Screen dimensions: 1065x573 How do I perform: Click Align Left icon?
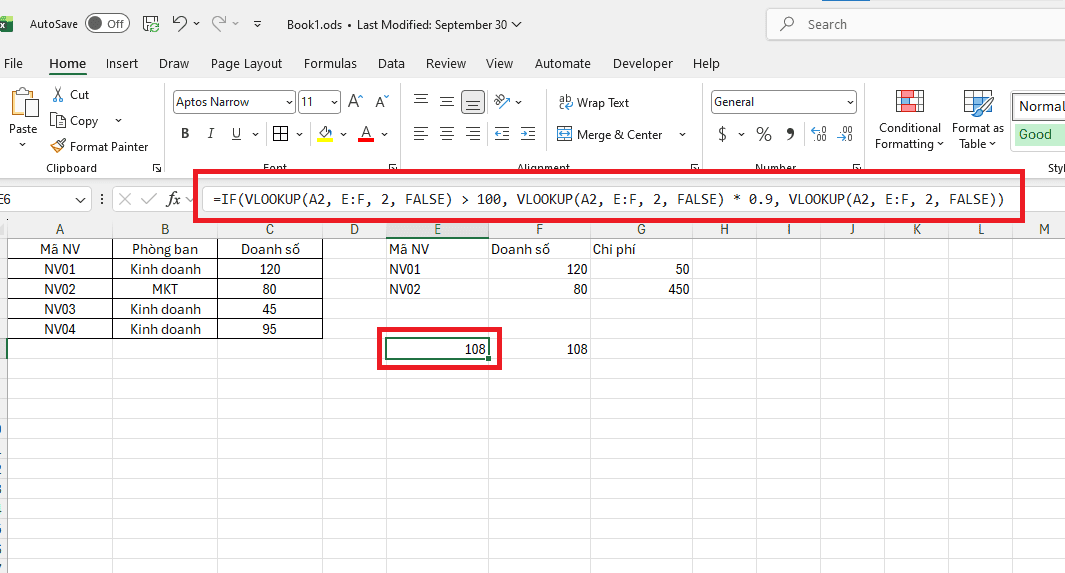point(421,134)
